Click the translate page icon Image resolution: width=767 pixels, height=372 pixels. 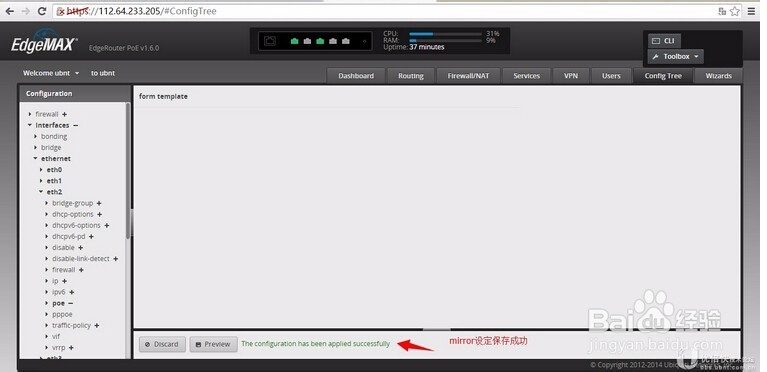(x=722, y=11)
